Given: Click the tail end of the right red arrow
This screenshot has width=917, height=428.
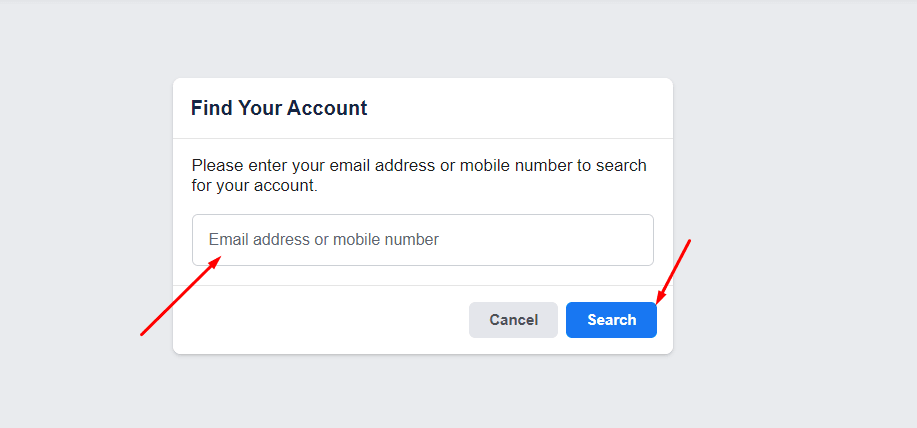Looking at the screenshot, I should click(x=689, y=242).
